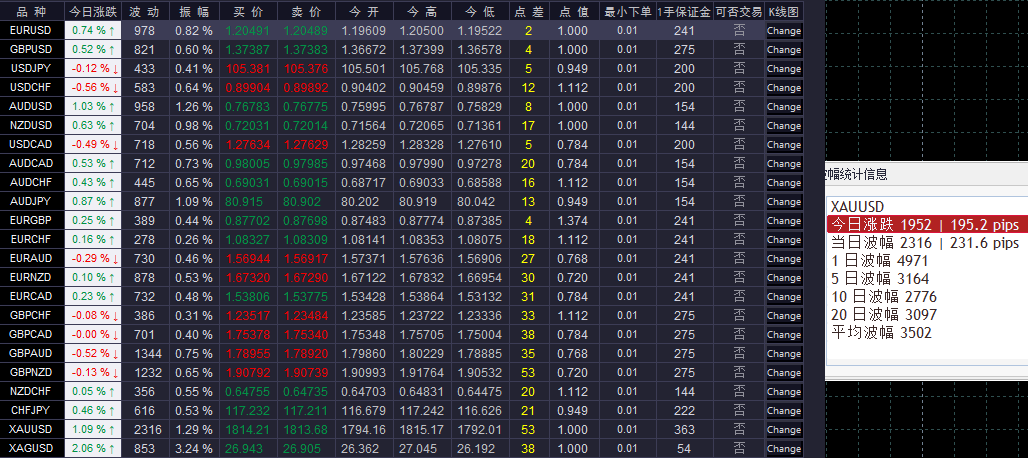Click the 否 tradable cell for XAUUSD
The width and height of the screenshot is (1028, 458).
point(739,429)
